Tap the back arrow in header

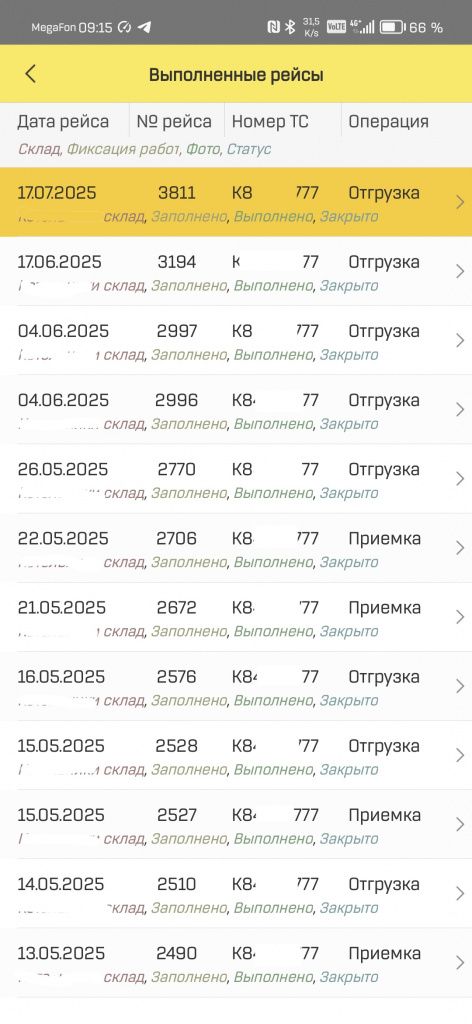[30, 74]
